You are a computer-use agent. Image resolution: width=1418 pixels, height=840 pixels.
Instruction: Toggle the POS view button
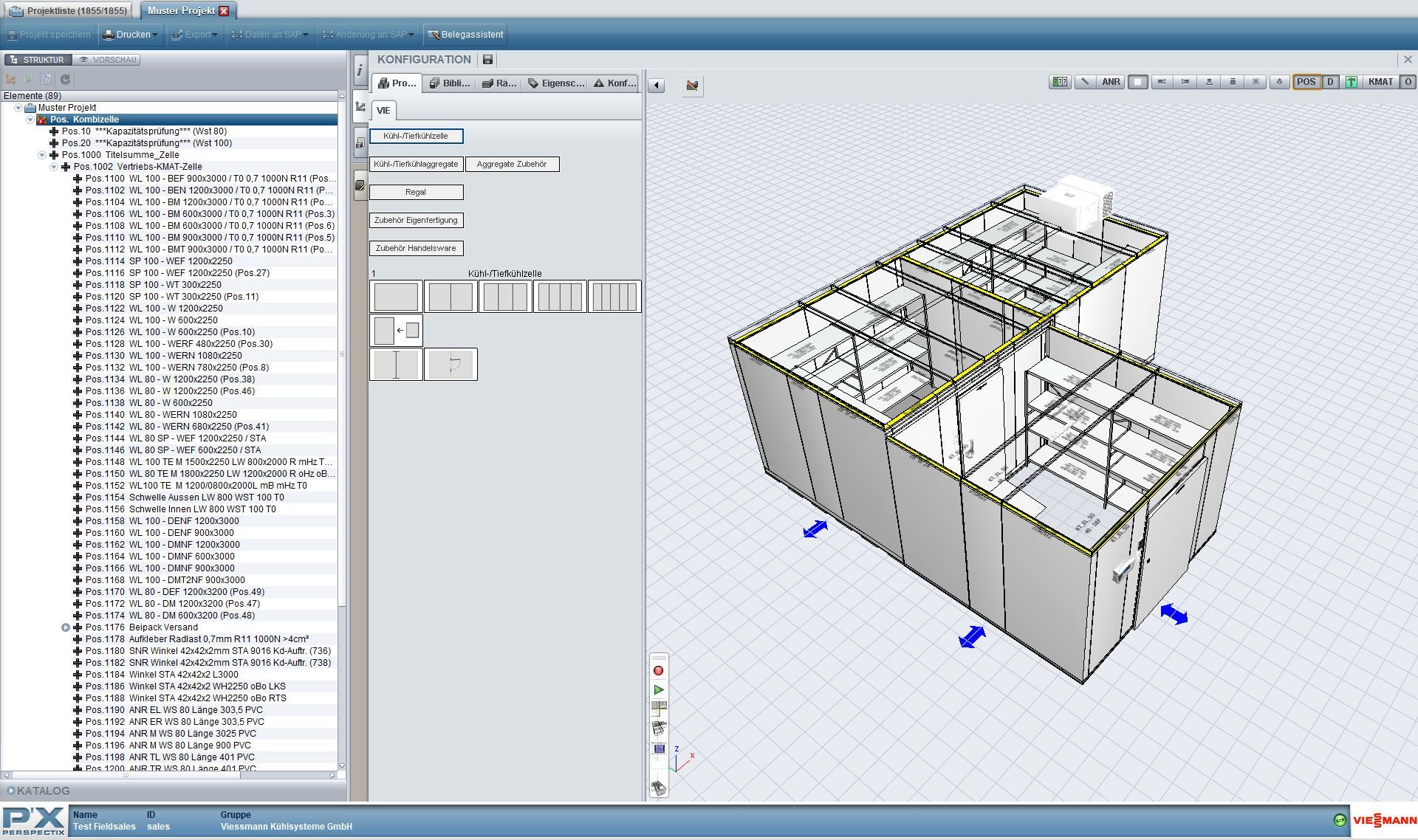click(x=1306, y=82)
